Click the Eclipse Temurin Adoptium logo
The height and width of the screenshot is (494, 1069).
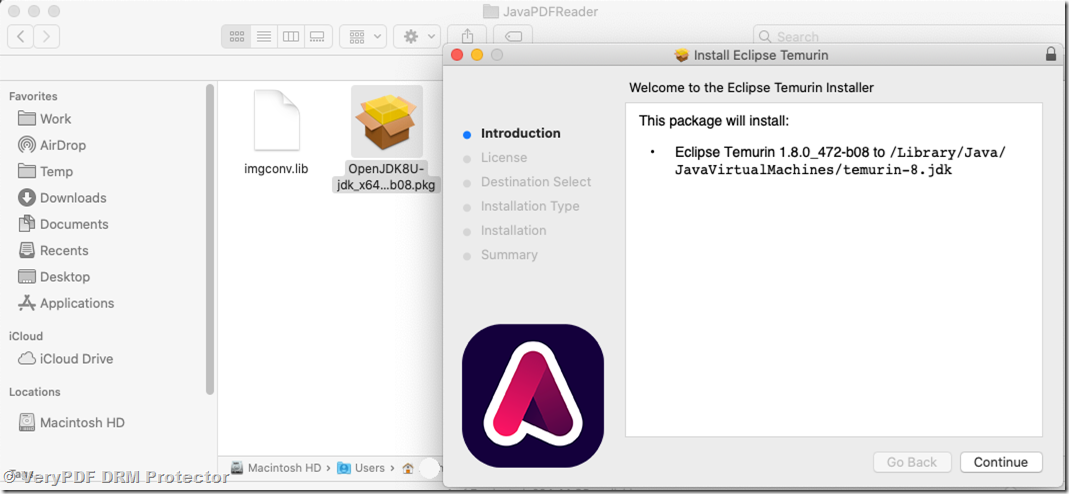tap(533, 395)
